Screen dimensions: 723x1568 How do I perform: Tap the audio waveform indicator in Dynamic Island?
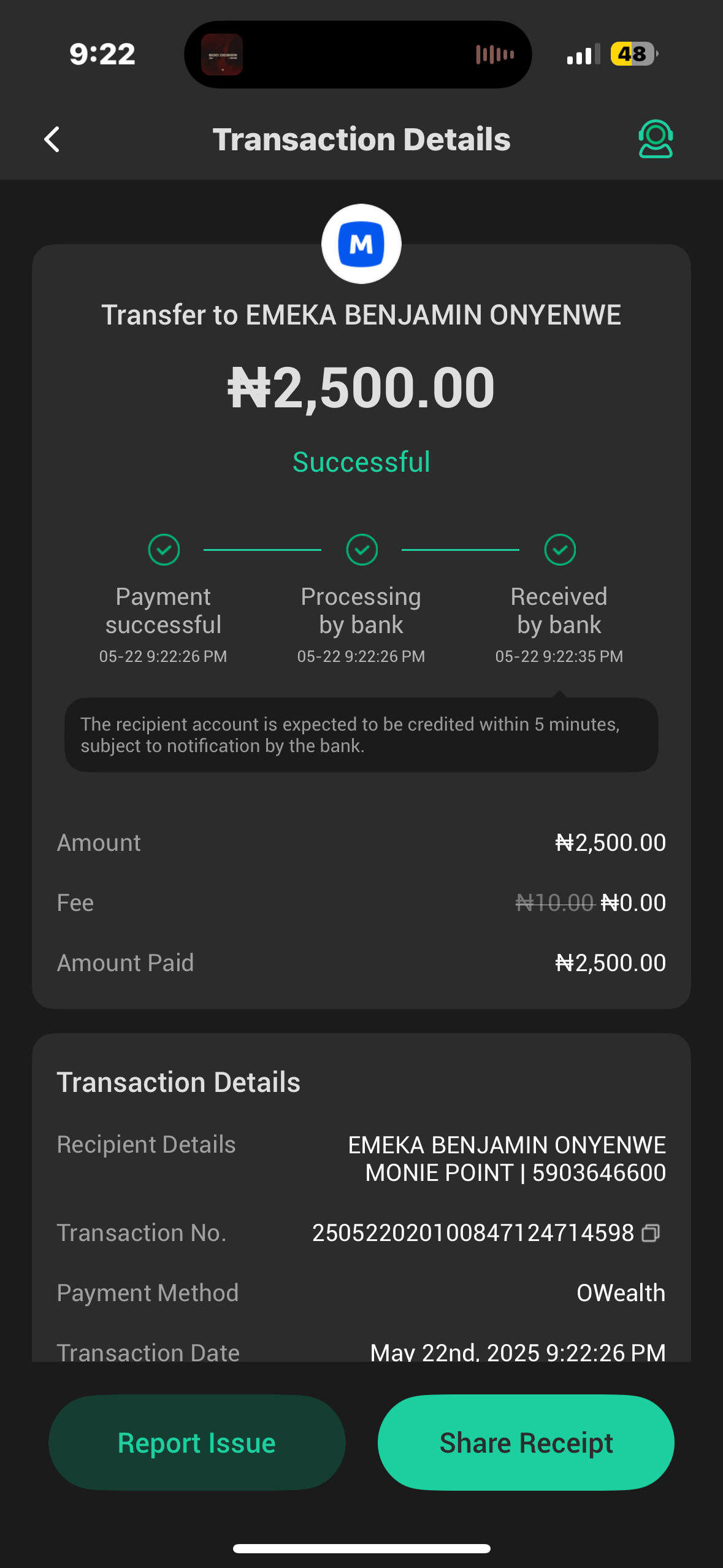pyautogui.click(x=494, y=55)
